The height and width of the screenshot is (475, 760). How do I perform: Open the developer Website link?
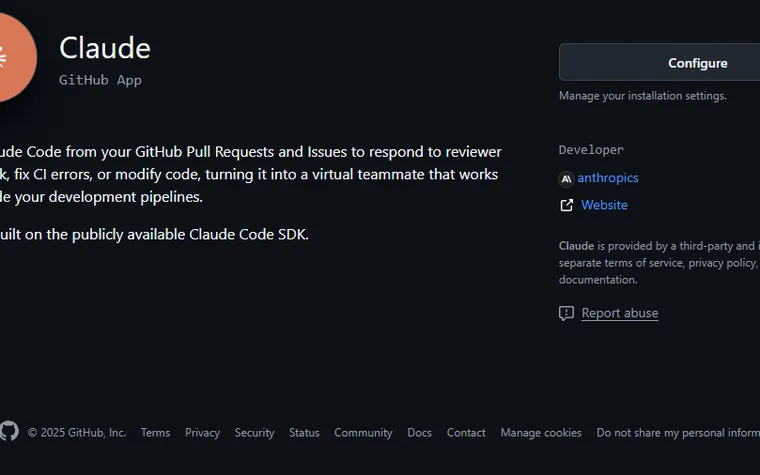pos(604,205)
